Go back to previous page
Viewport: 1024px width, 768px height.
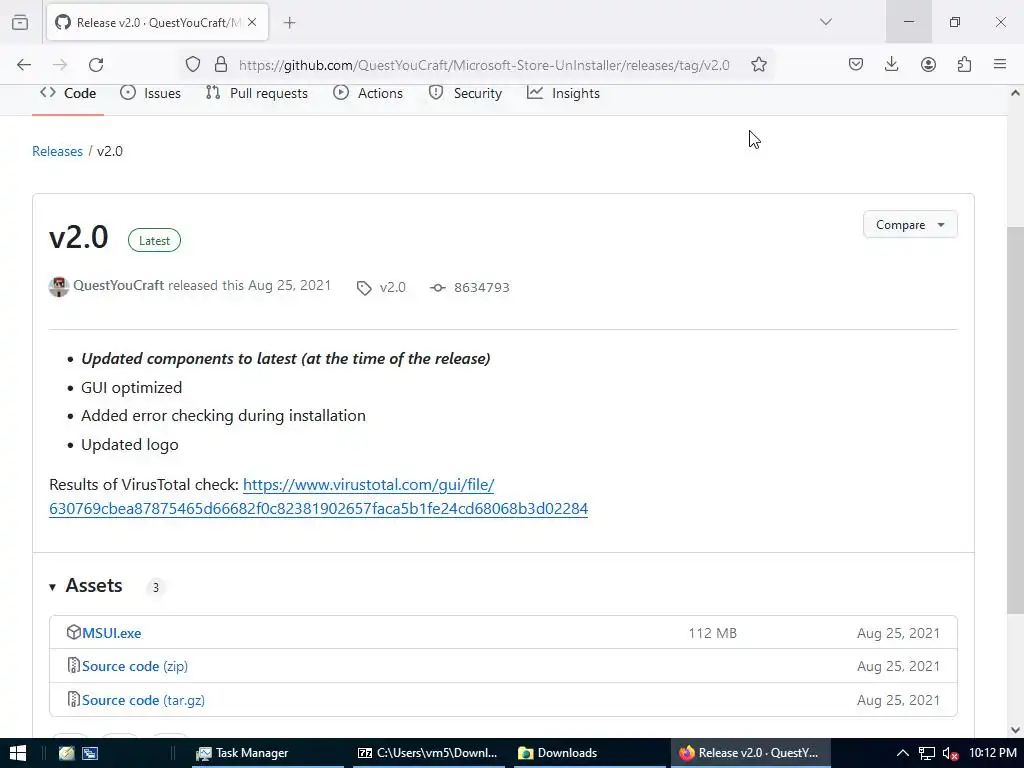coord(24,65)
